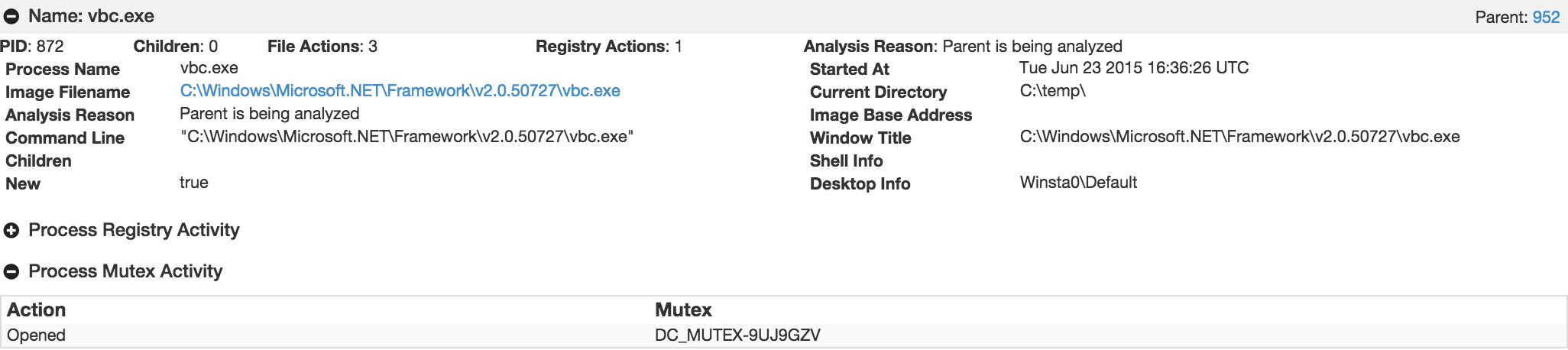Collapse the vbc.exe process section icon

11,17
